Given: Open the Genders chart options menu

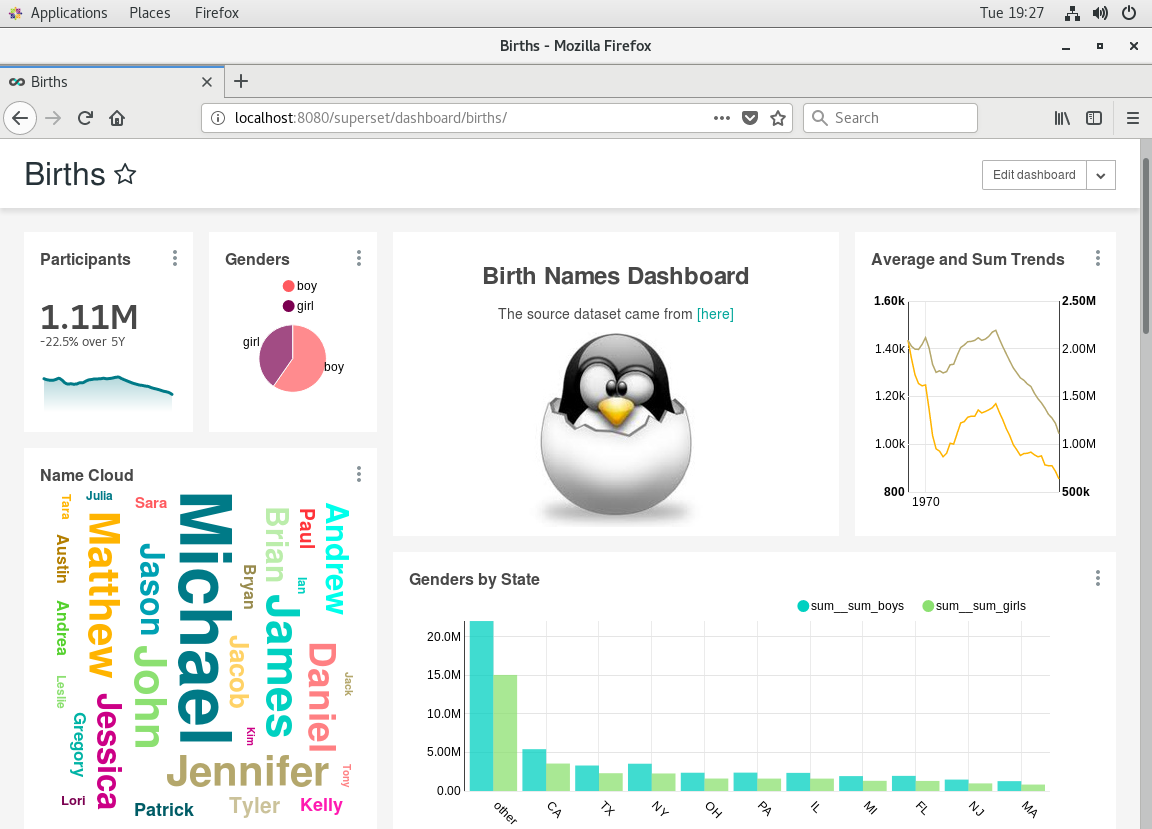Looking at the screenshot, I should tap(359, 259).
